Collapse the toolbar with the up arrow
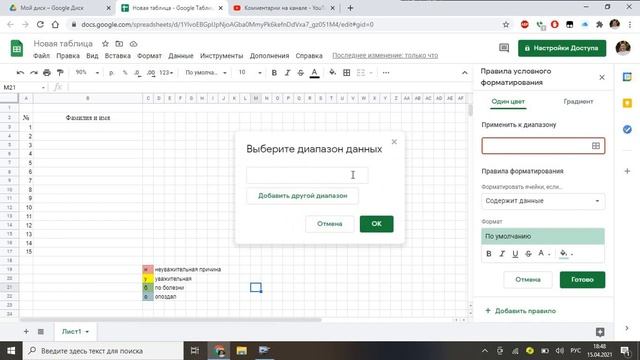The image size is (640, 360). (464, 73)
